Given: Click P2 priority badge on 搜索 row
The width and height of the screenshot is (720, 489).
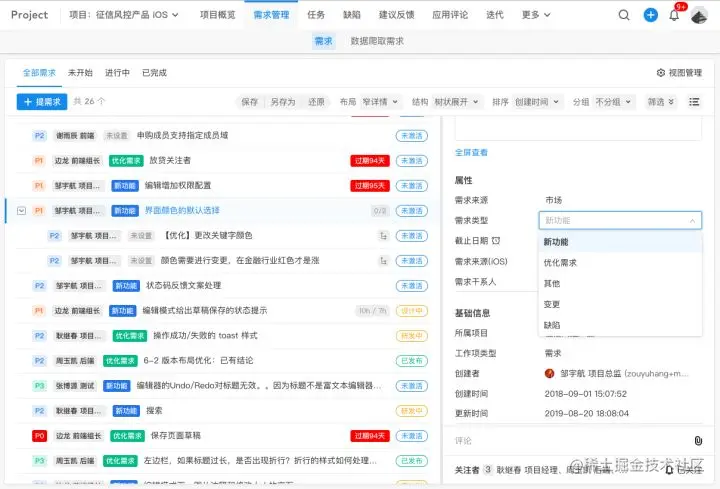Looking at the screenshot, I should [x=39, y=410].
